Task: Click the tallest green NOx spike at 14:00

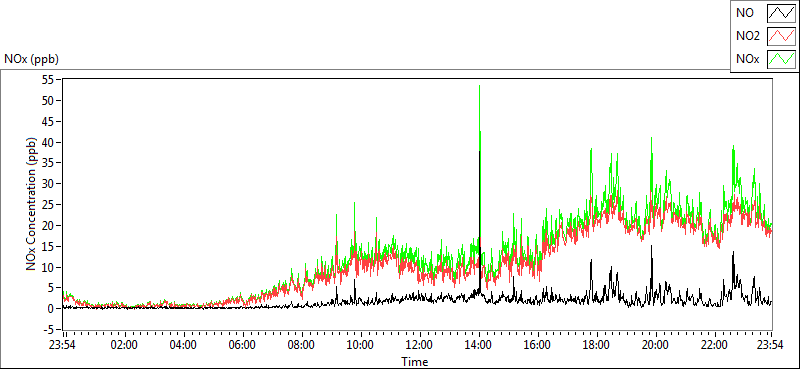Action: (x=480, y=87)
